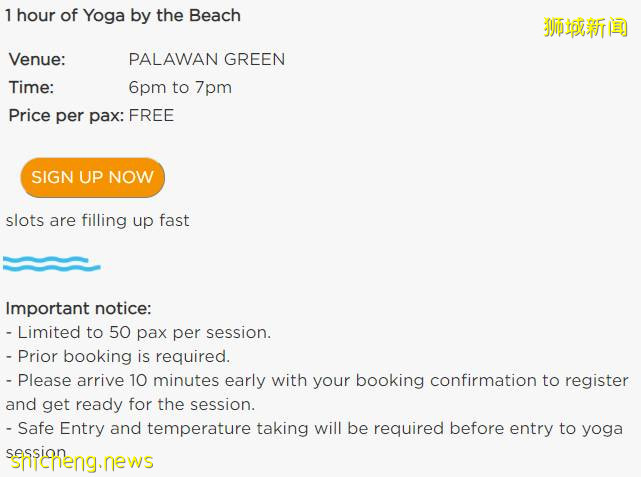Image resolution: width=641 pixels, height=477 pixels.
Task: Select the PALAWAN GREEN venue text
Action: pyautogui.click(x=207, y=60)
